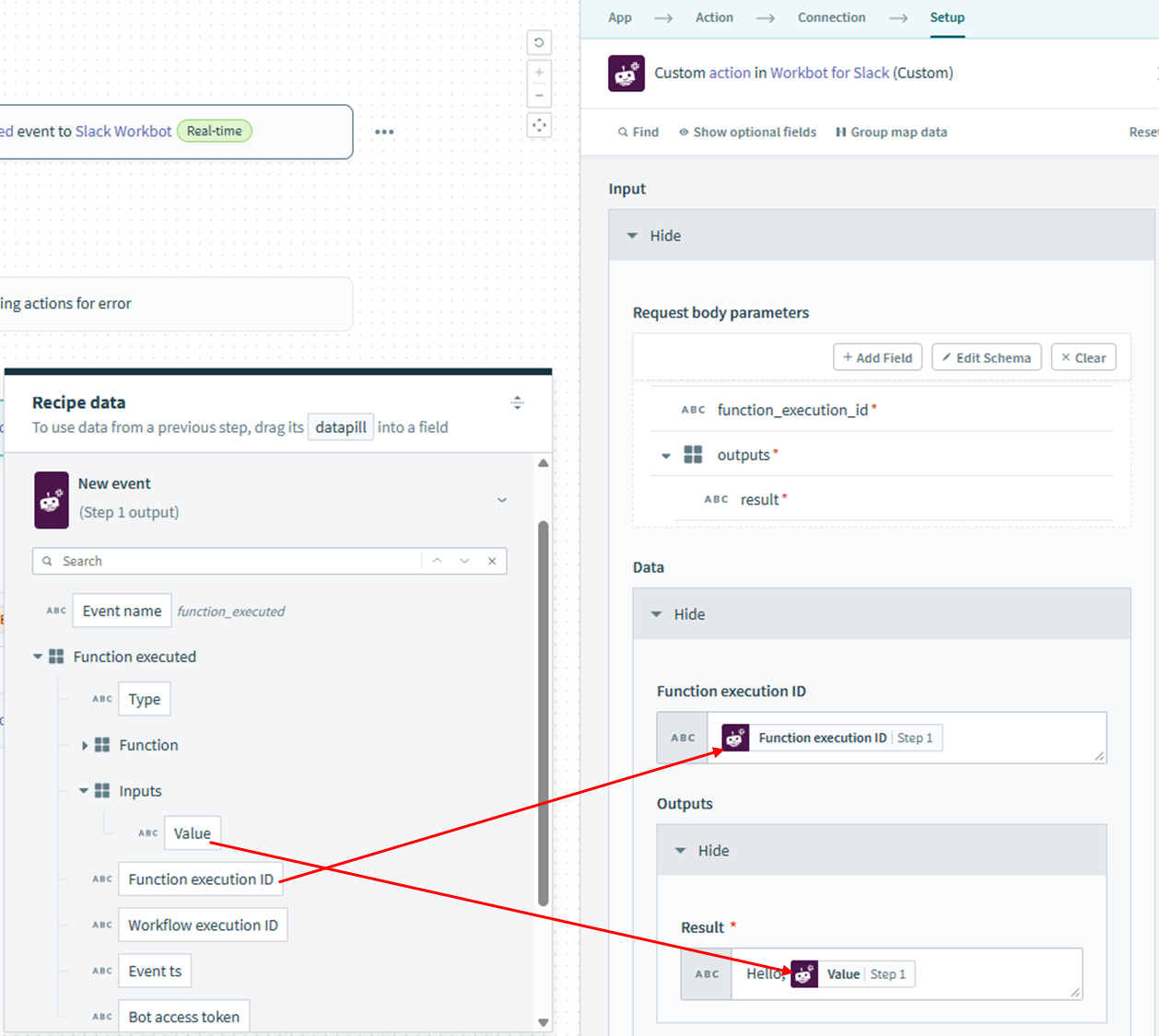
Task: Click Group map data
Action: tap(891, 133)
